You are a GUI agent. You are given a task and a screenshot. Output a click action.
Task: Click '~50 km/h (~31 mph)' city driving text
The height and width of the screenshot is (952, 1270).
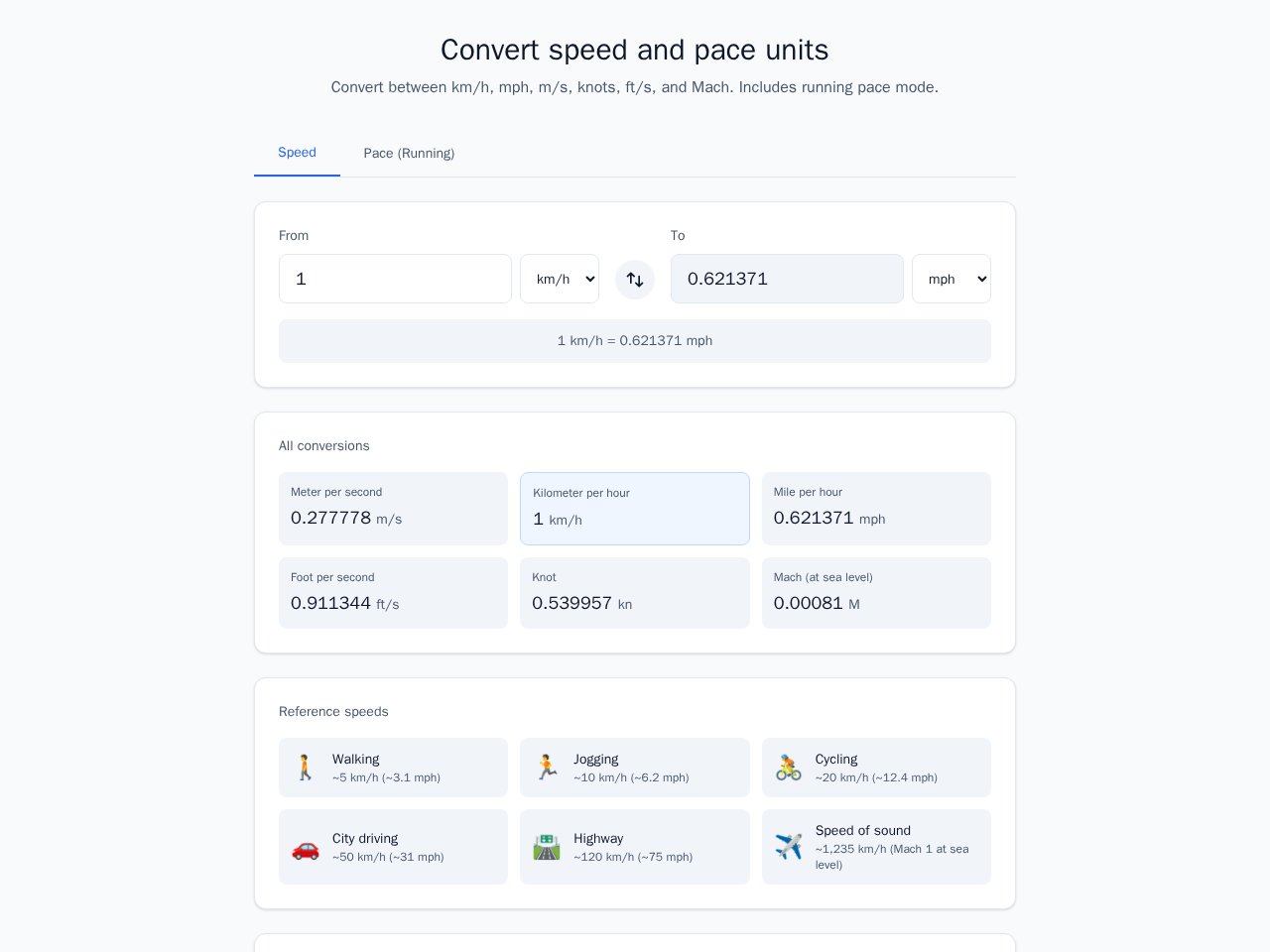tap(388, 857)
